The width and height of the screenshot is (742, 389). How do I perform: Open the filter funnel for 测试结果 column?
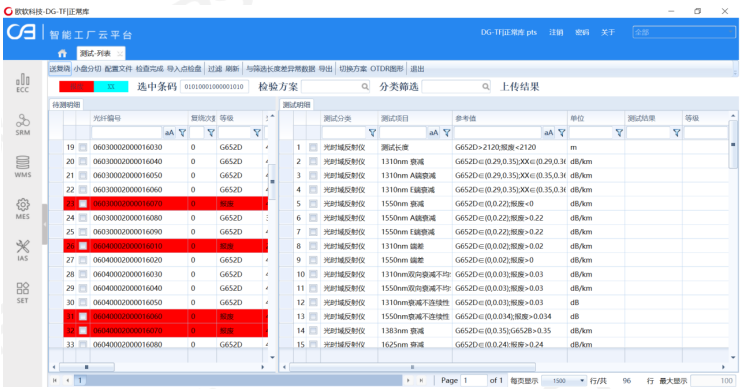tap(677, 133)
